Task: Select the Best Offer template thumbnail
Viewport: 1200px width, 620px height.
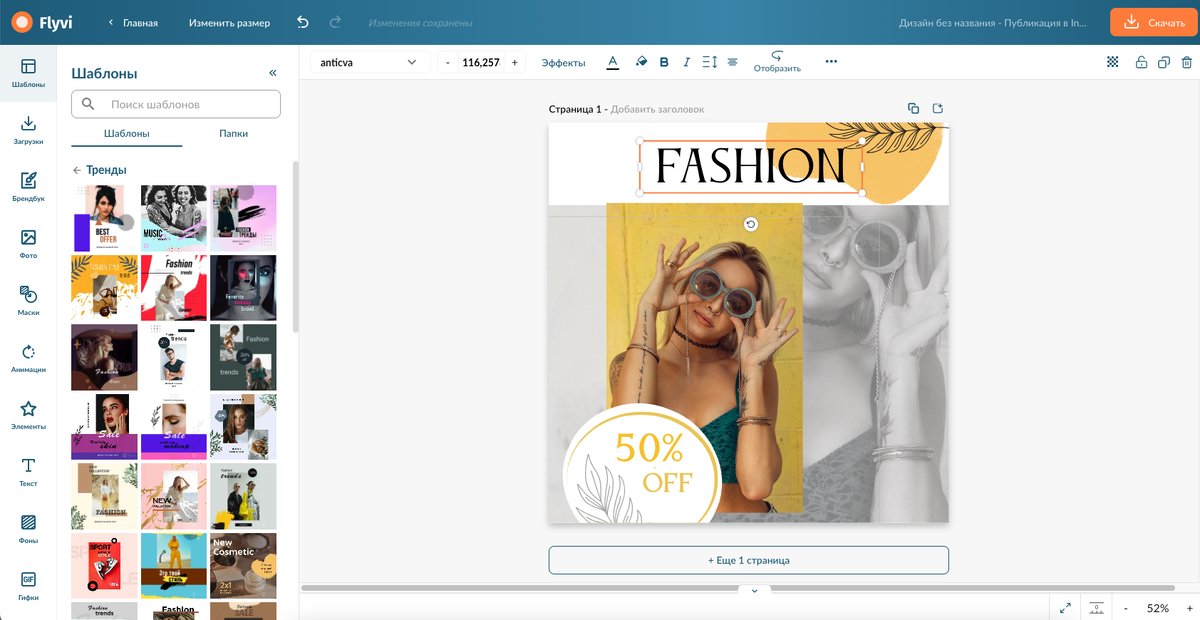Action: tap(104, 218)
